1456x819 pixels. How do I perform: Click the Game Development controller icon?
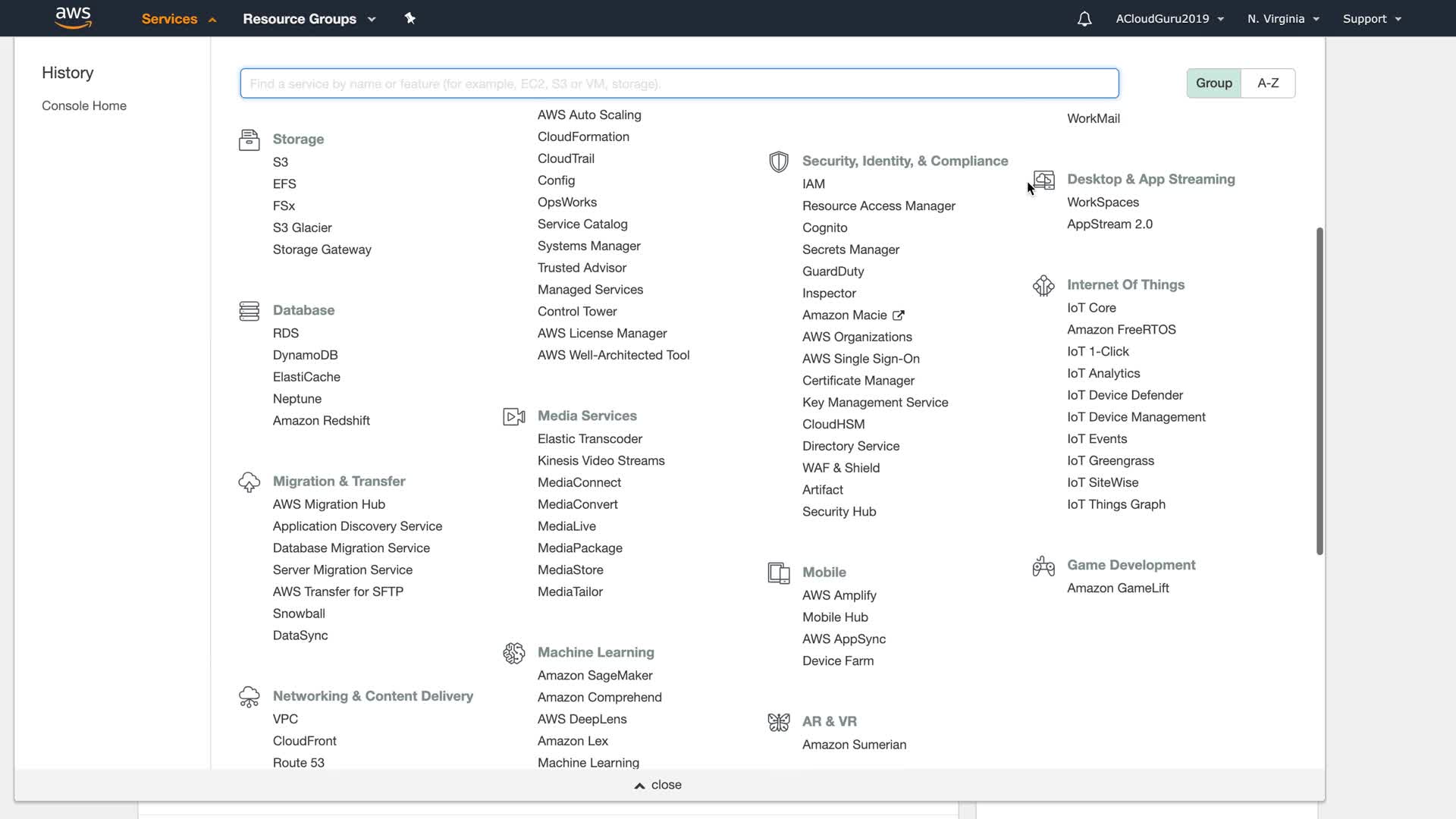pyautogui.click(x=1043, y=566)
